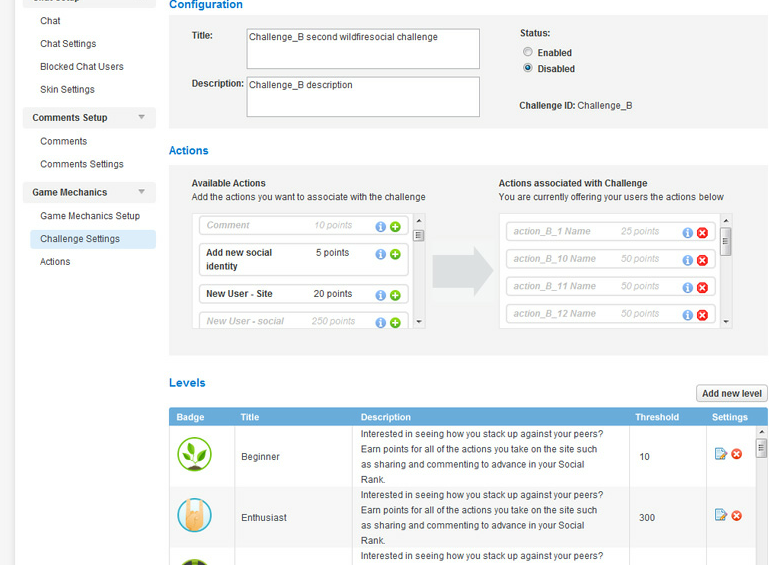Viewport: 769px width, 566px height.
Task: Open Skin Settings page
Action: [x=67, y=89]
